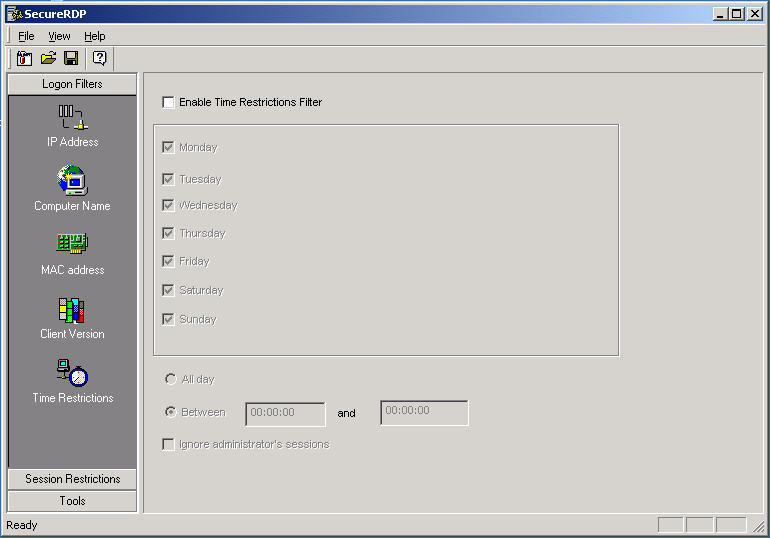
Task: Select the Between radio button
Action: pos(170,412)
